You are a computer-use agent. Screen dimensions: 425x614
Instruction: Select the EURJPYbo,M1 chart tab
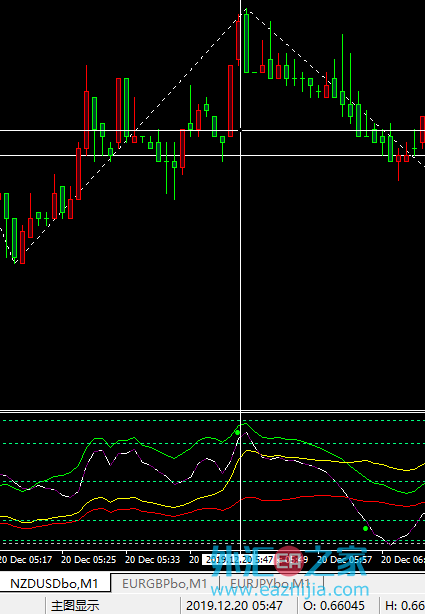270,584
